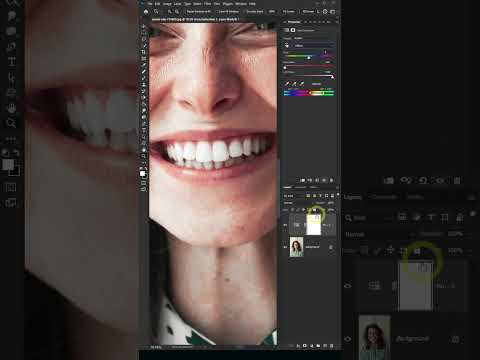Viewport: 480px width, 360px height.
Task: Toggle Resize Windows to Fit option
Action: (x=199, y=11)
